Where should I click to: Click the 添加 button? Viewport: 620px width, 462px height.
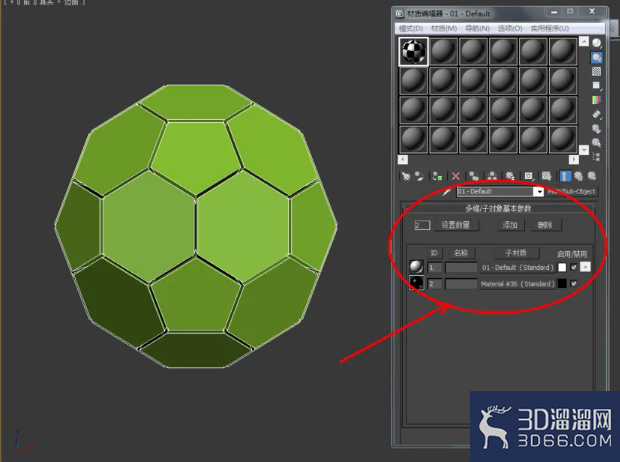coord(510,225)
